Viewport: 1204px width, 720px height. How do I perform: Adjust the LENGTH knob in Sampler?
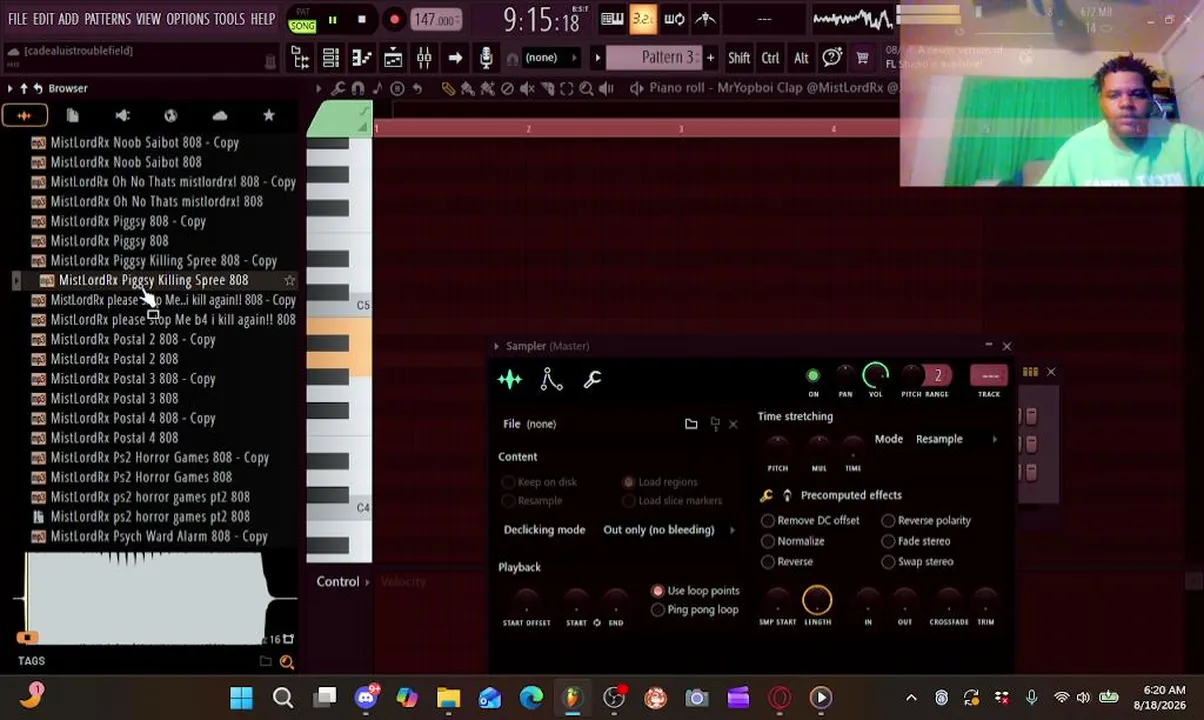pos(817,600)
